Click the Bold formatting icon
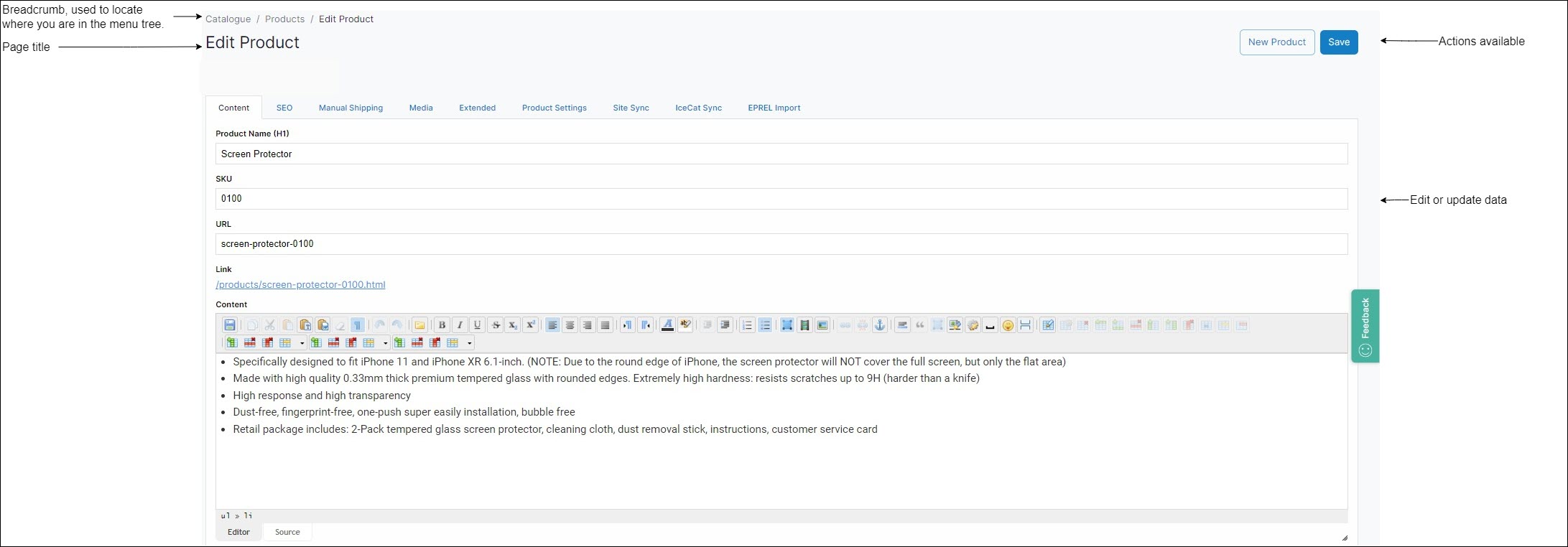Viewport: 1568px width, 547px height. [x=442, y=325]
